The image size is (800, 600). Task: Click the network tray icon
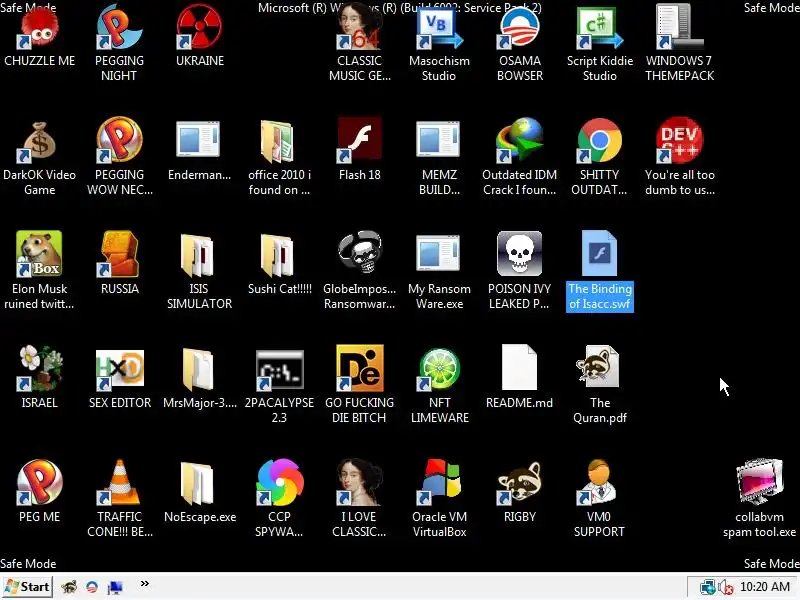[707, 587]
